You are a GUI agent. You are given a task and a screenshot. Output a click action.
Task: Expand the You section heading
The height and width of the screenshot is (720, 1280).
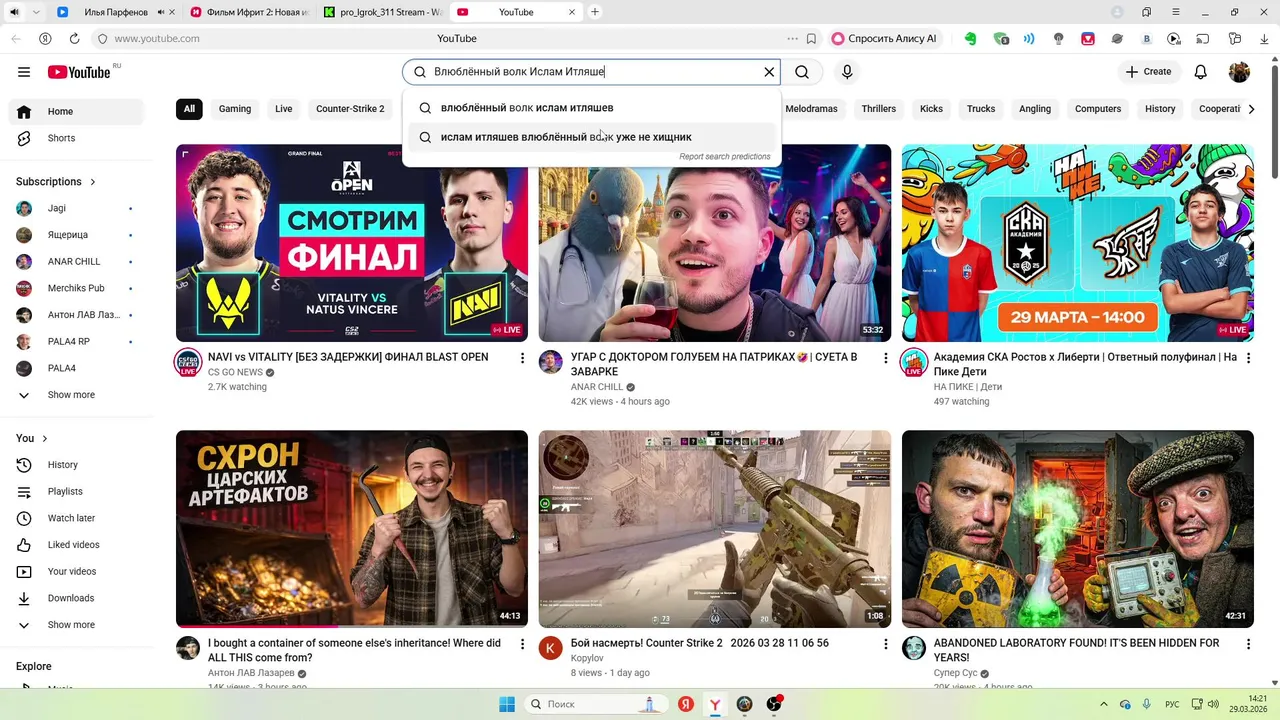click(32, 438)
